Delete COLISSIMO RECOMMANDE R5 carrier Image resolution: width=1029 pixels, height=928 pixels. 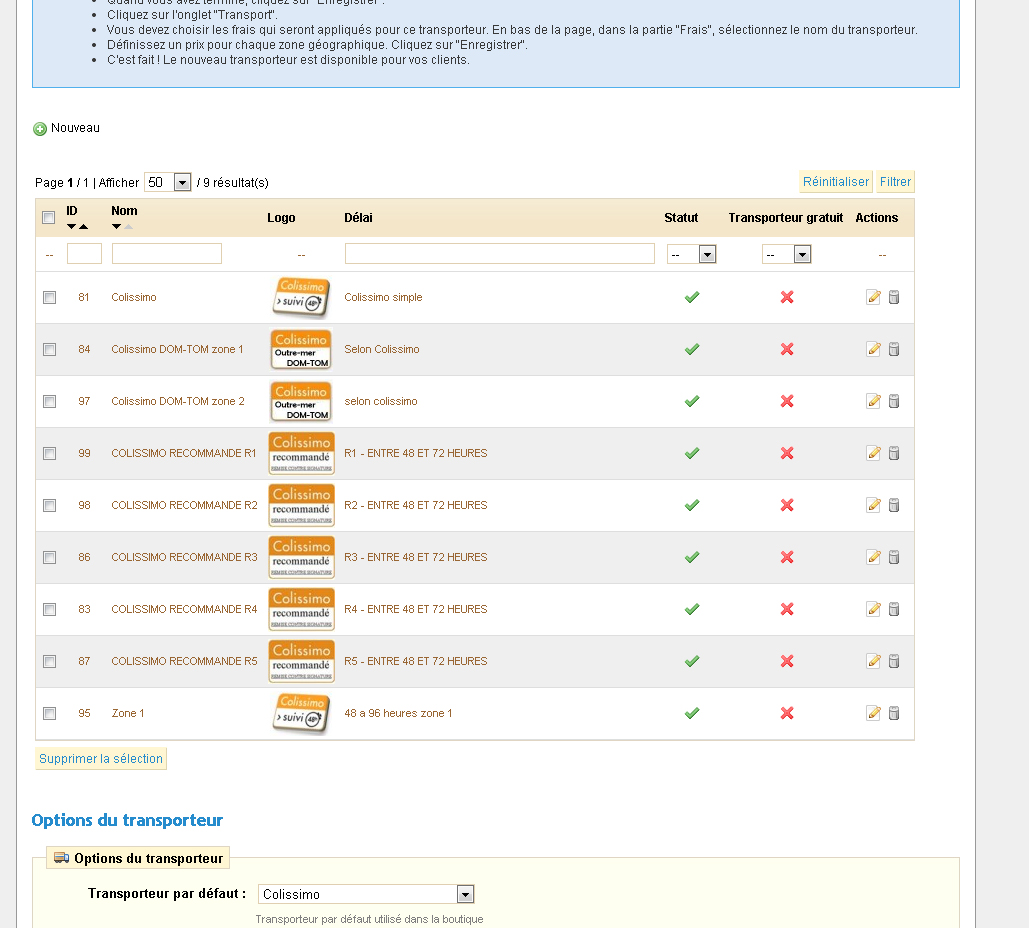[x=894, y=661]
